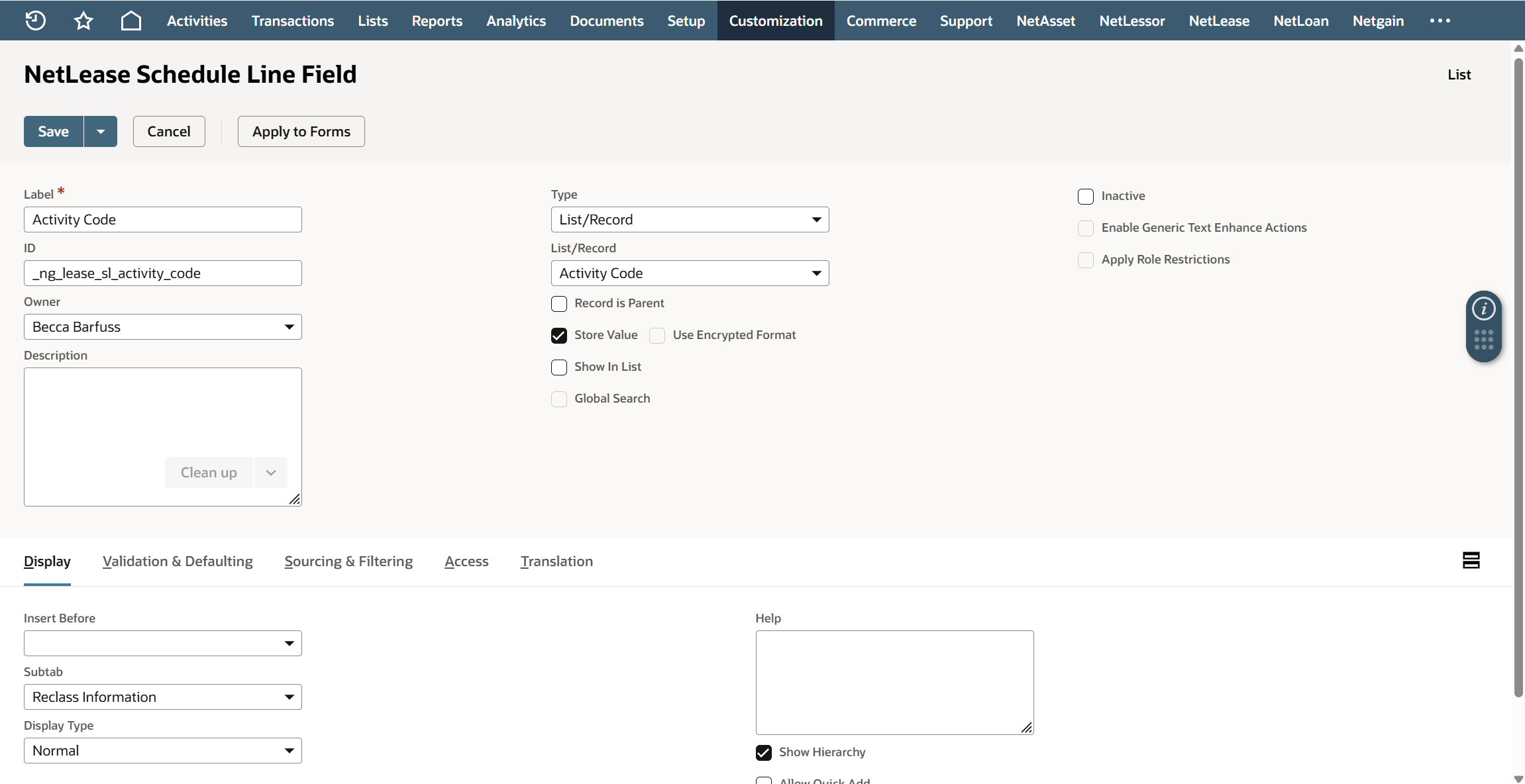Click the shortcuts star icon
Screen dimensions: 1525x784
[83, 21]
